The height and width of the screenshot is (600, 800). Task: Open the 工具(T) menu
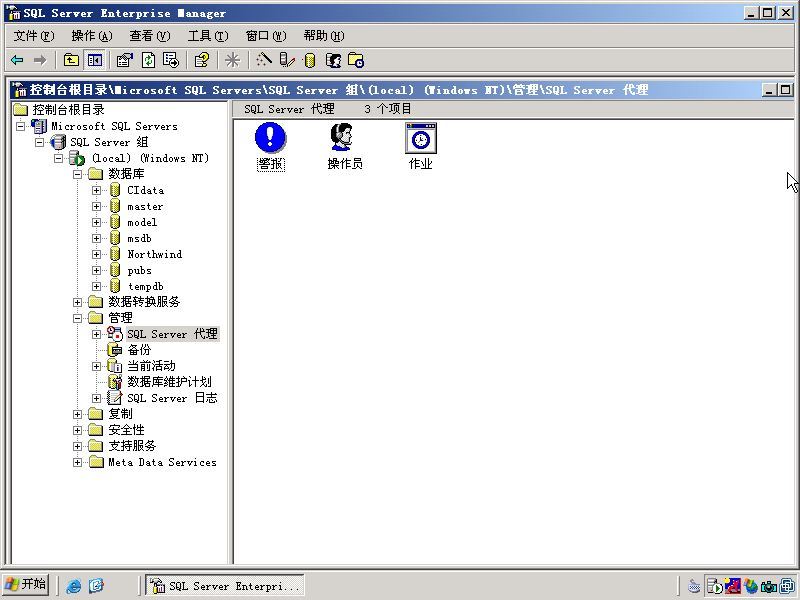point(208,36)
